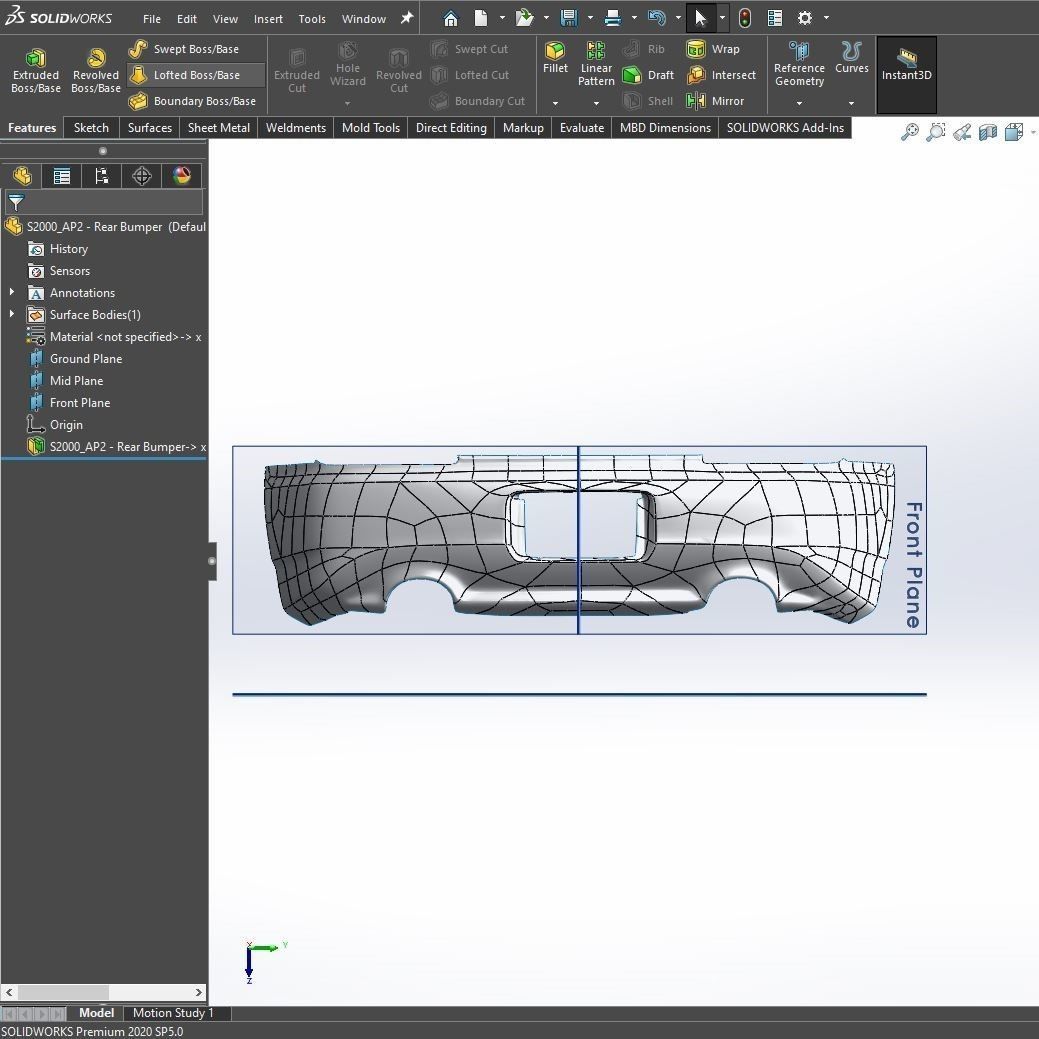Image resolution: width=1039 pixels, height=1039 pixels.
Task: Expand the Surface Bodies(1) node
Action: tap(11, 313)
